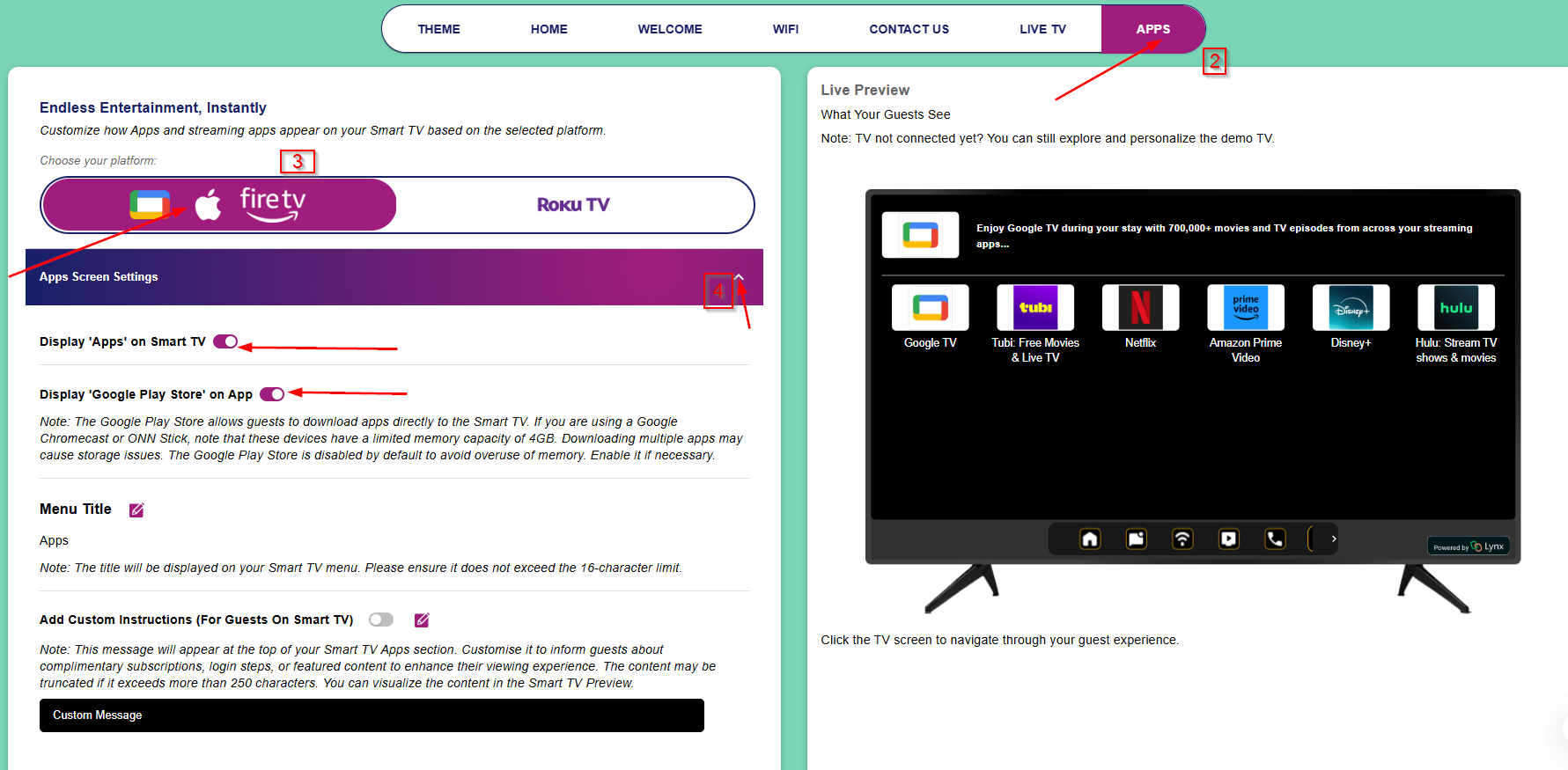Click the Home icon on TV menu
The image size is (1568, 770).
click(x=1090, y=539)
